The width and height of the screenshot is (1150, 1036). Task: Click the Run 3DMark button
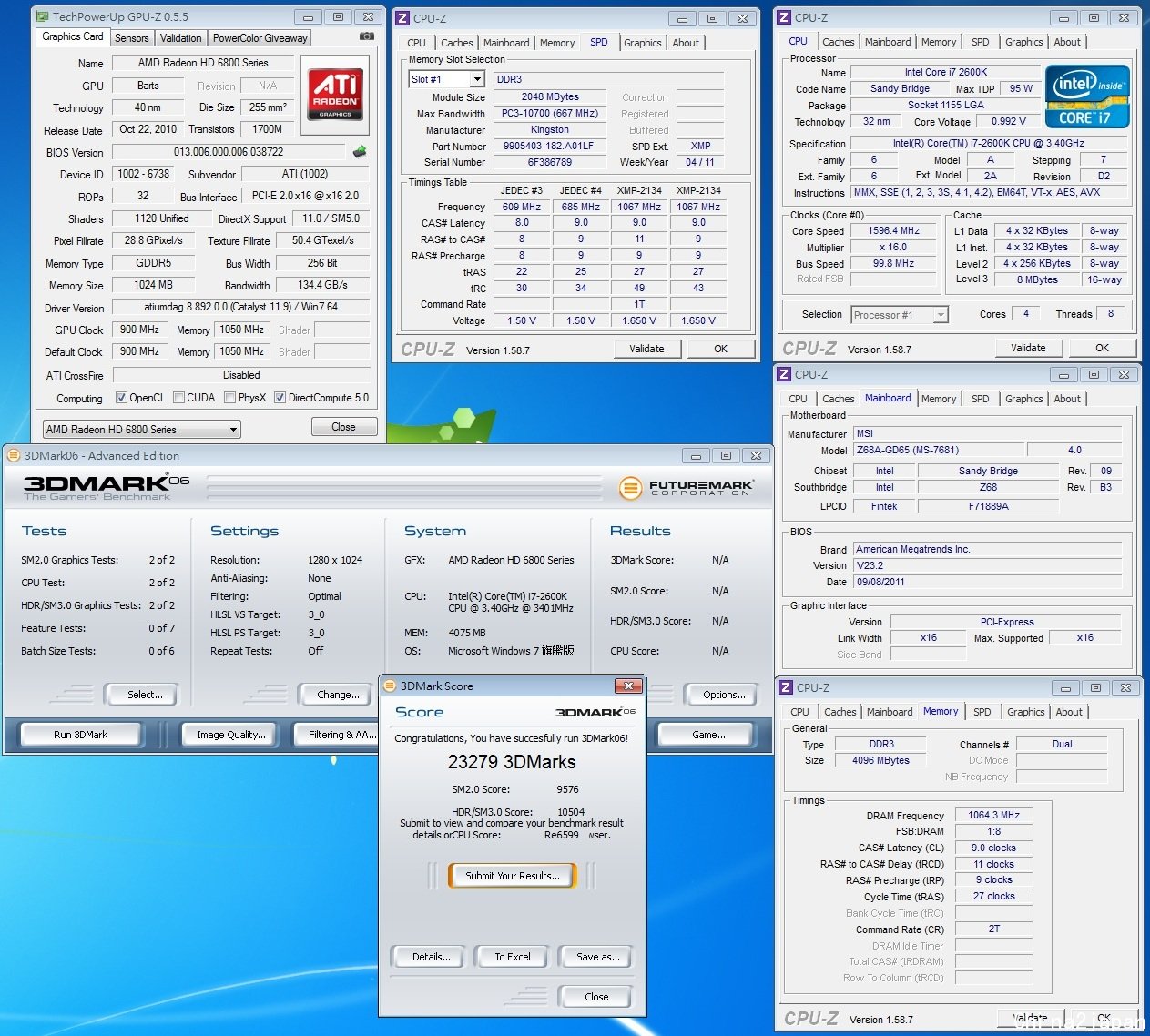[x=81, y=735]
